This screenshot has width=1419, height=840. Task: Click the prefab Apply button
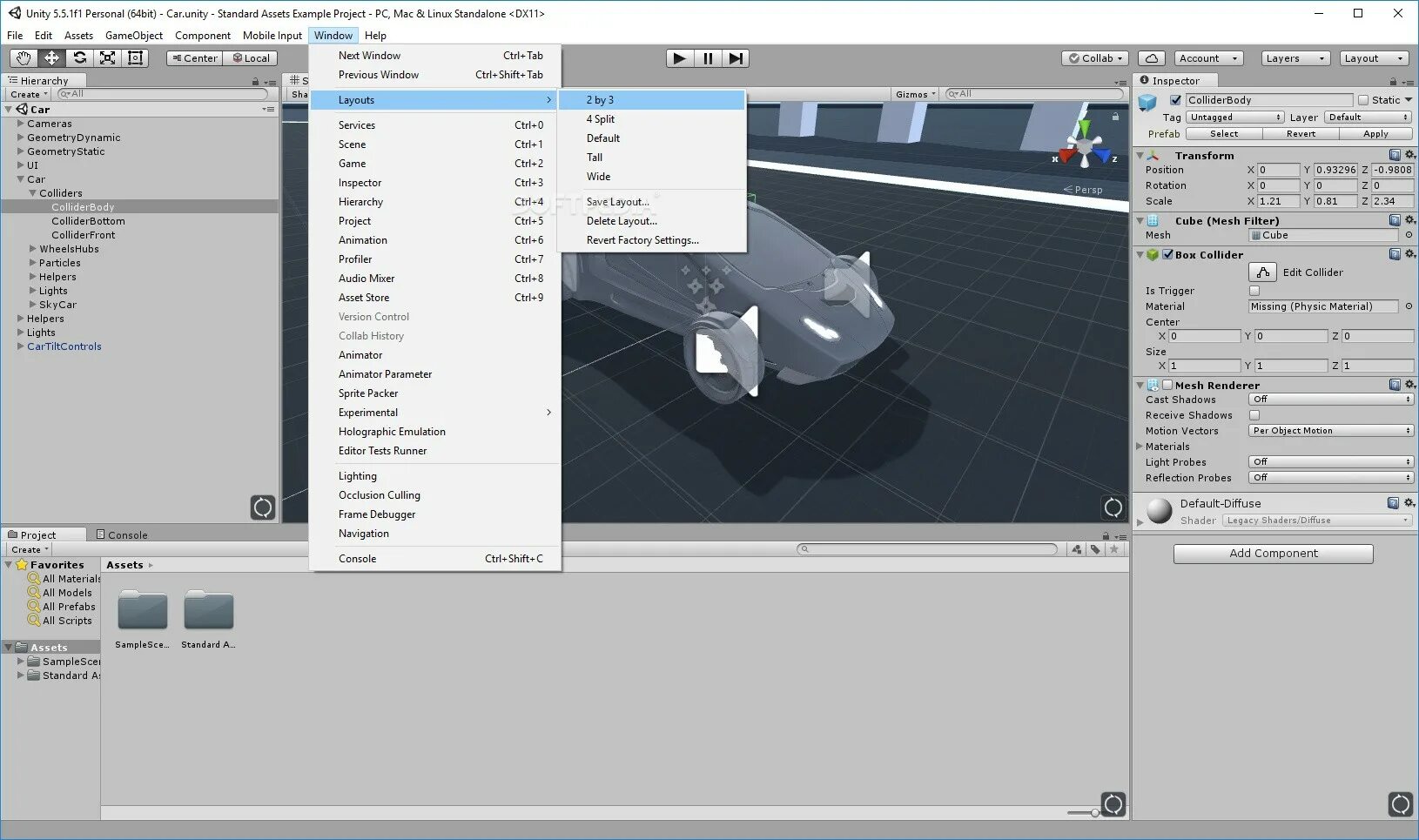click(1376, 134)
